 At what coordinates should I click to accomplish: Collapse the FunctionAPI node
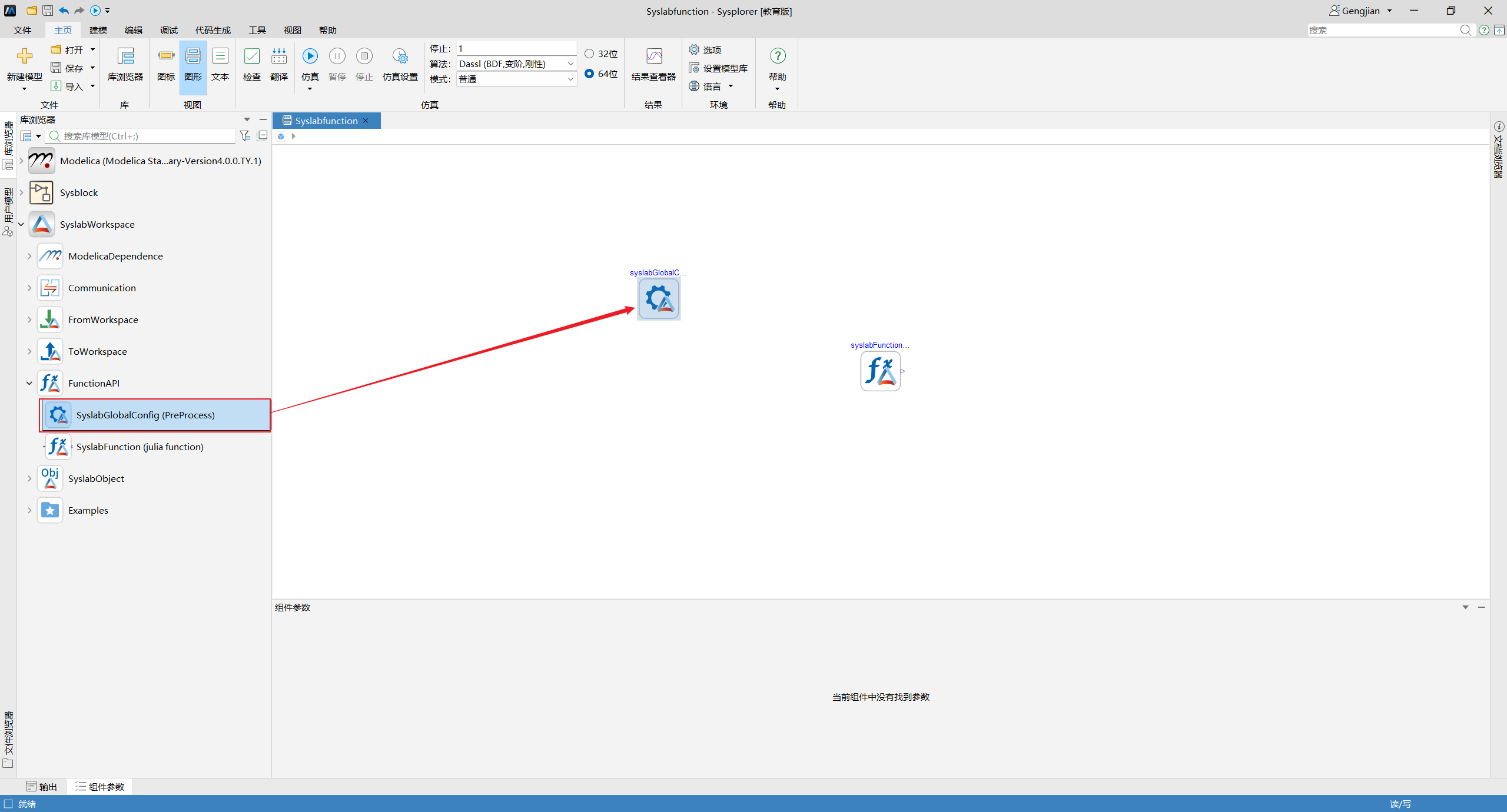29,383
